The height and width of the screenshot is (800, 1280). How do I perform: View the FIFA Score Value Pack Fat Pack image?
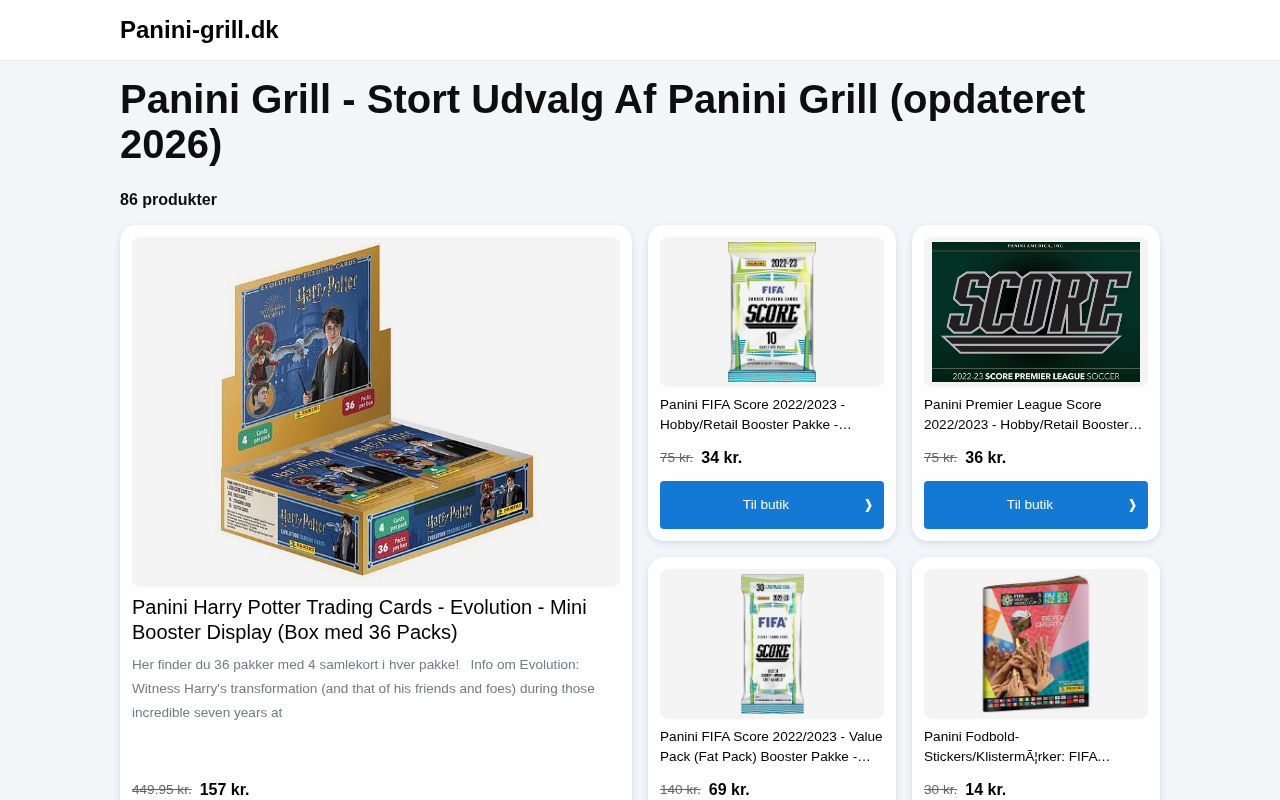772,644
